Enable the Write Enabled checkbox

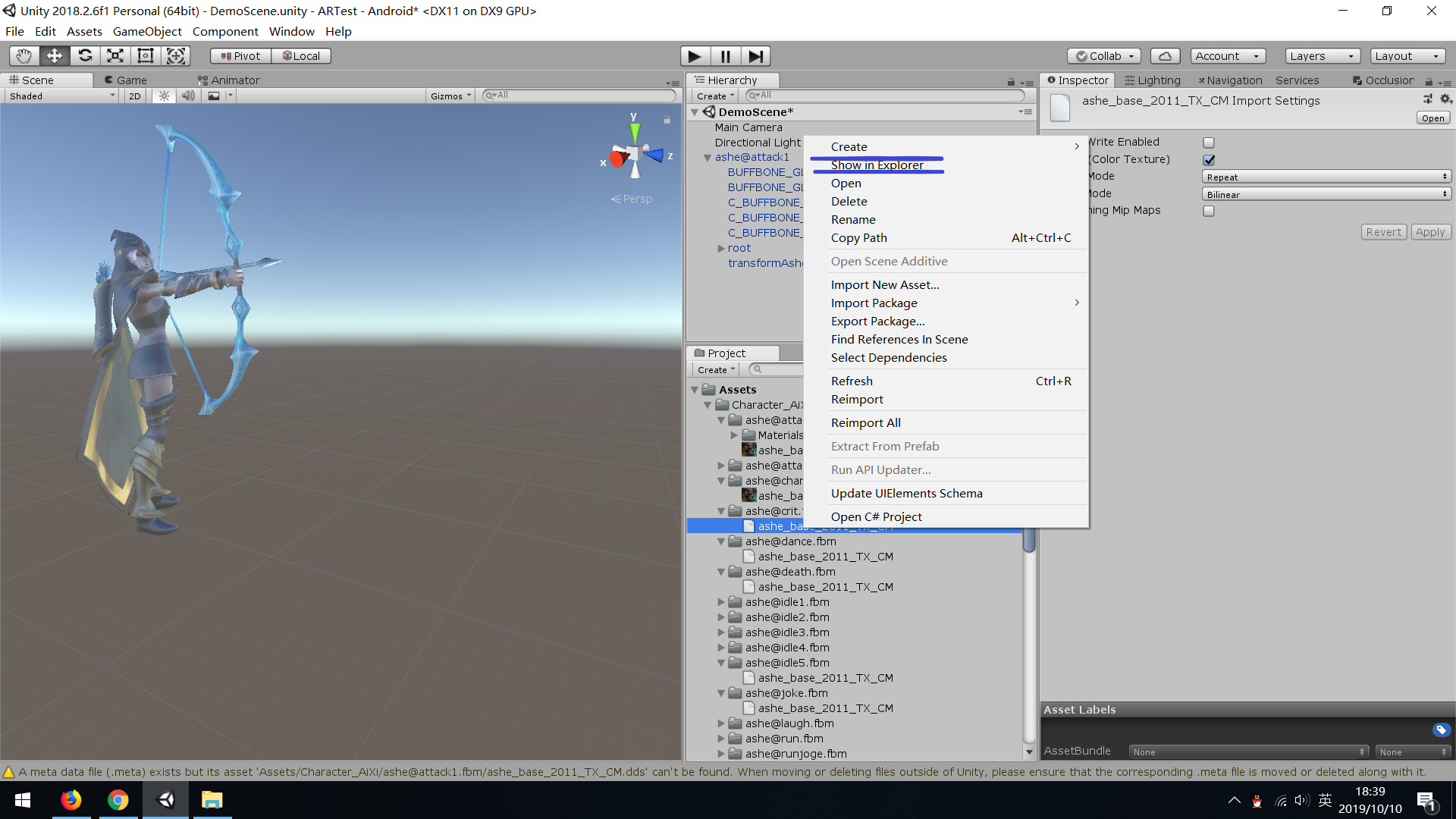click(1209, 142)
